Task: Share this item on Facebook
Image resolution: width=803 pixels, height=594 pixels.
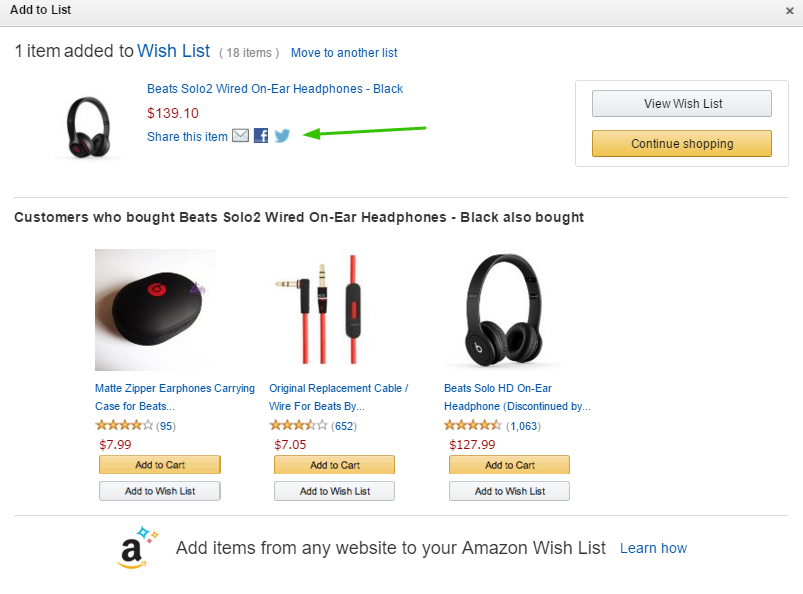Action: (261, 136)
